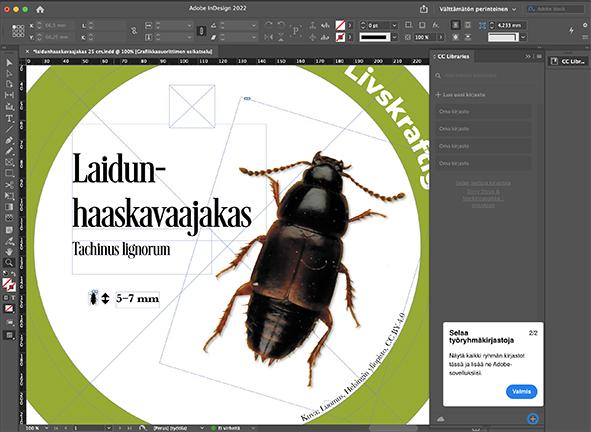Select the Eyedropper tool

9,241
